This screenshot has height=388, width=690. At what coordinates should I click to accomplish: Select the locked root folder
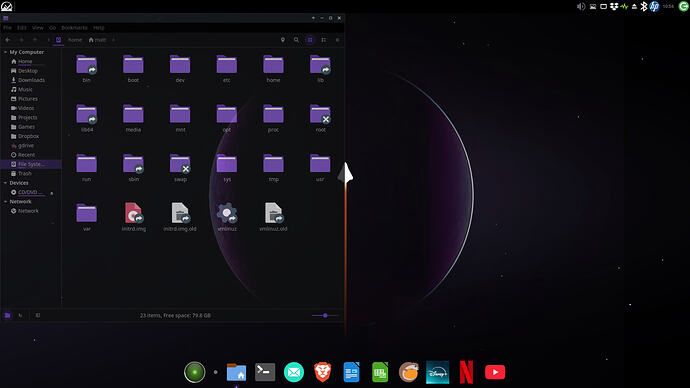point(320,115)
